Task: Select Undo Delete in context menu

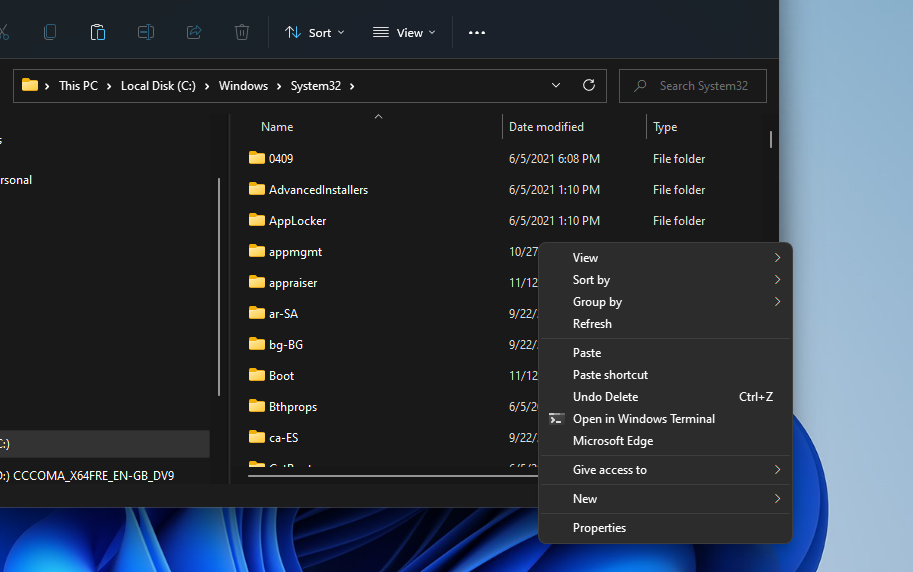Action: click(605, 397)
